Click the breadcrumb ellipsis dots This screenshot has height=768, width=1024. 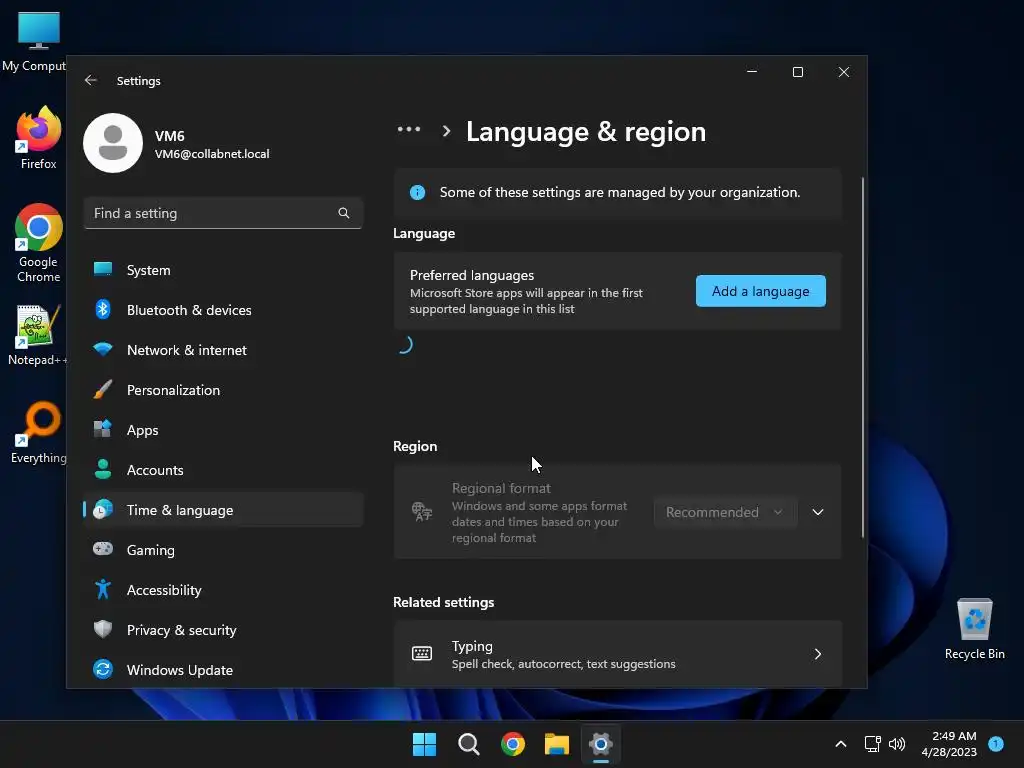point(409,129)
